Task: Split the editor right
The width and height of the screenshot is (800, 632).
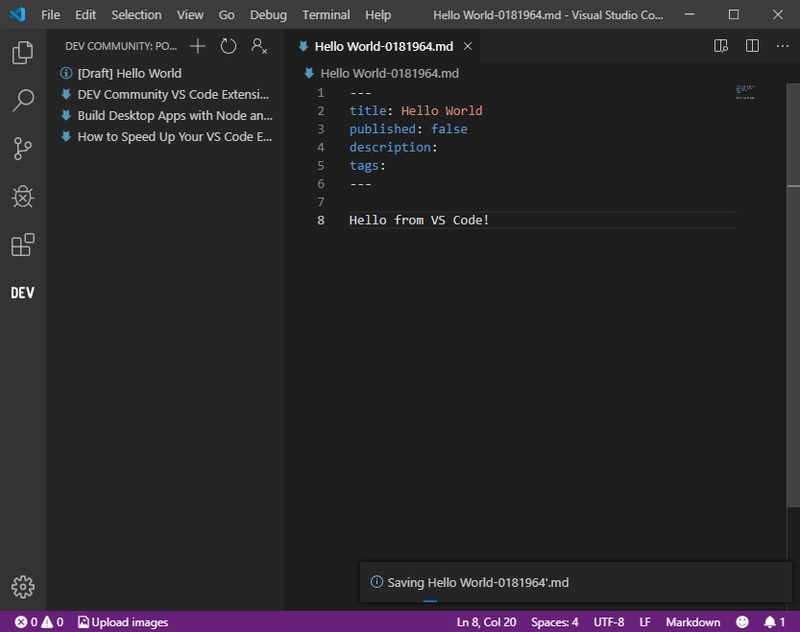Action: click(752, 46)
